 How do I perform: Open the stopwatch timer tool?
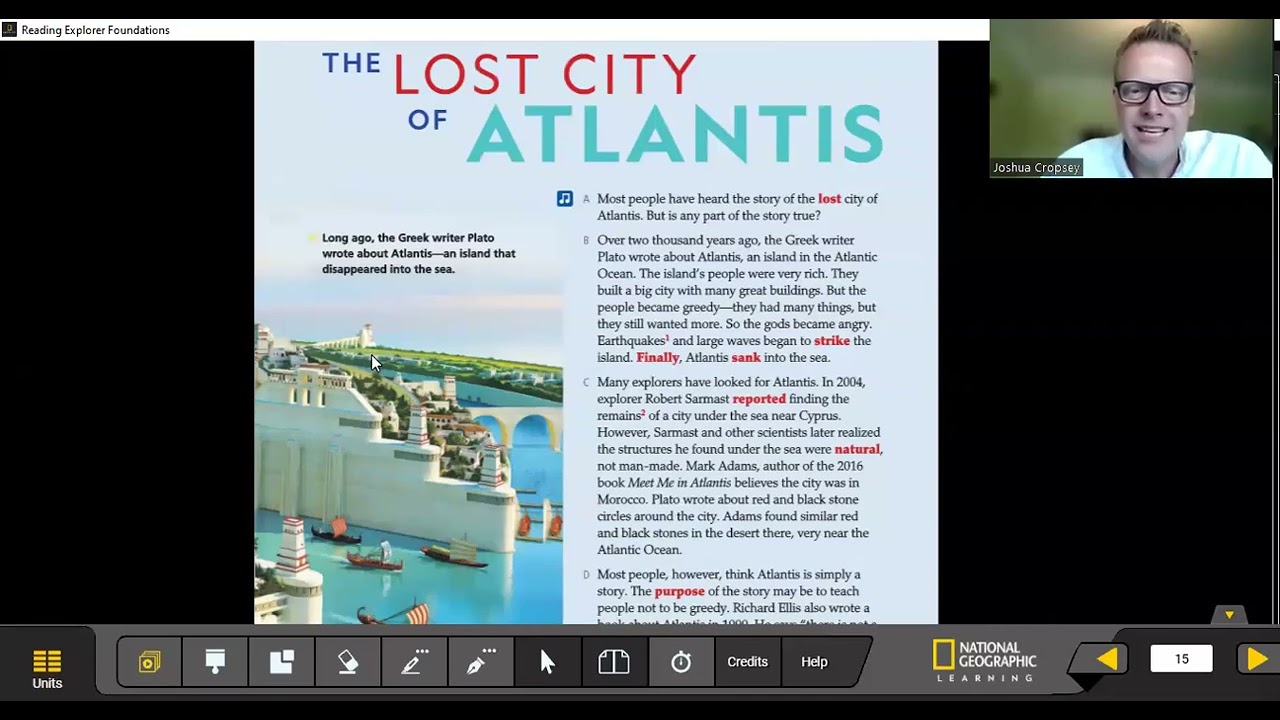[681, 662]
